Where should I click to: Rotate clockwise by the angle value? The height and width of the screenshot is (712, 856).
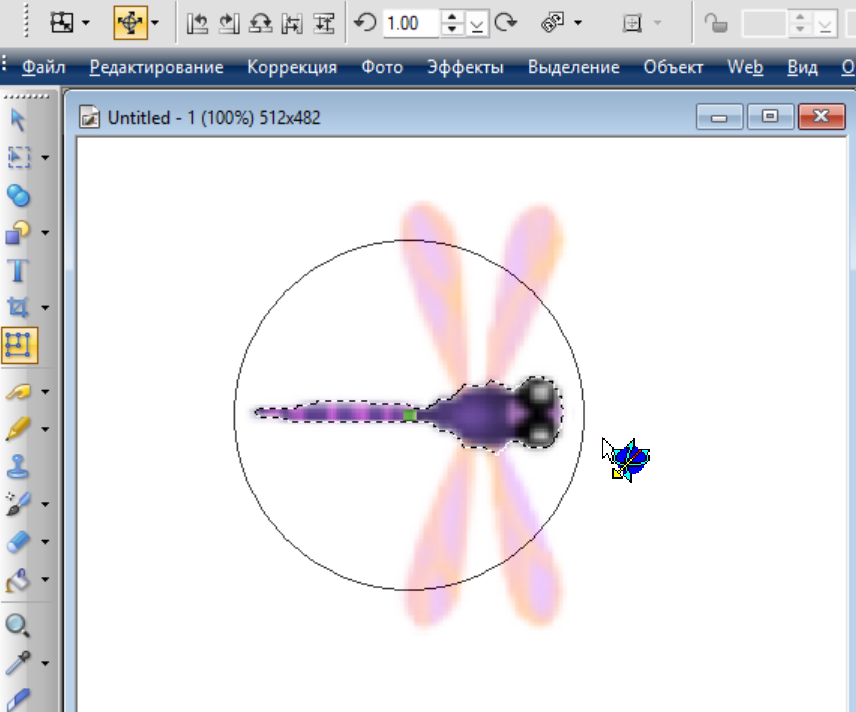[x=506, y=23]
